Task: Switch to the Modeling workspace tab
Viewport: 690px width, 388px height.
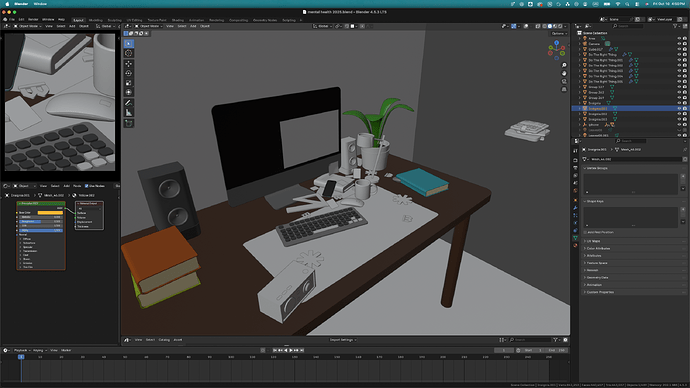Action: (95, 20)
